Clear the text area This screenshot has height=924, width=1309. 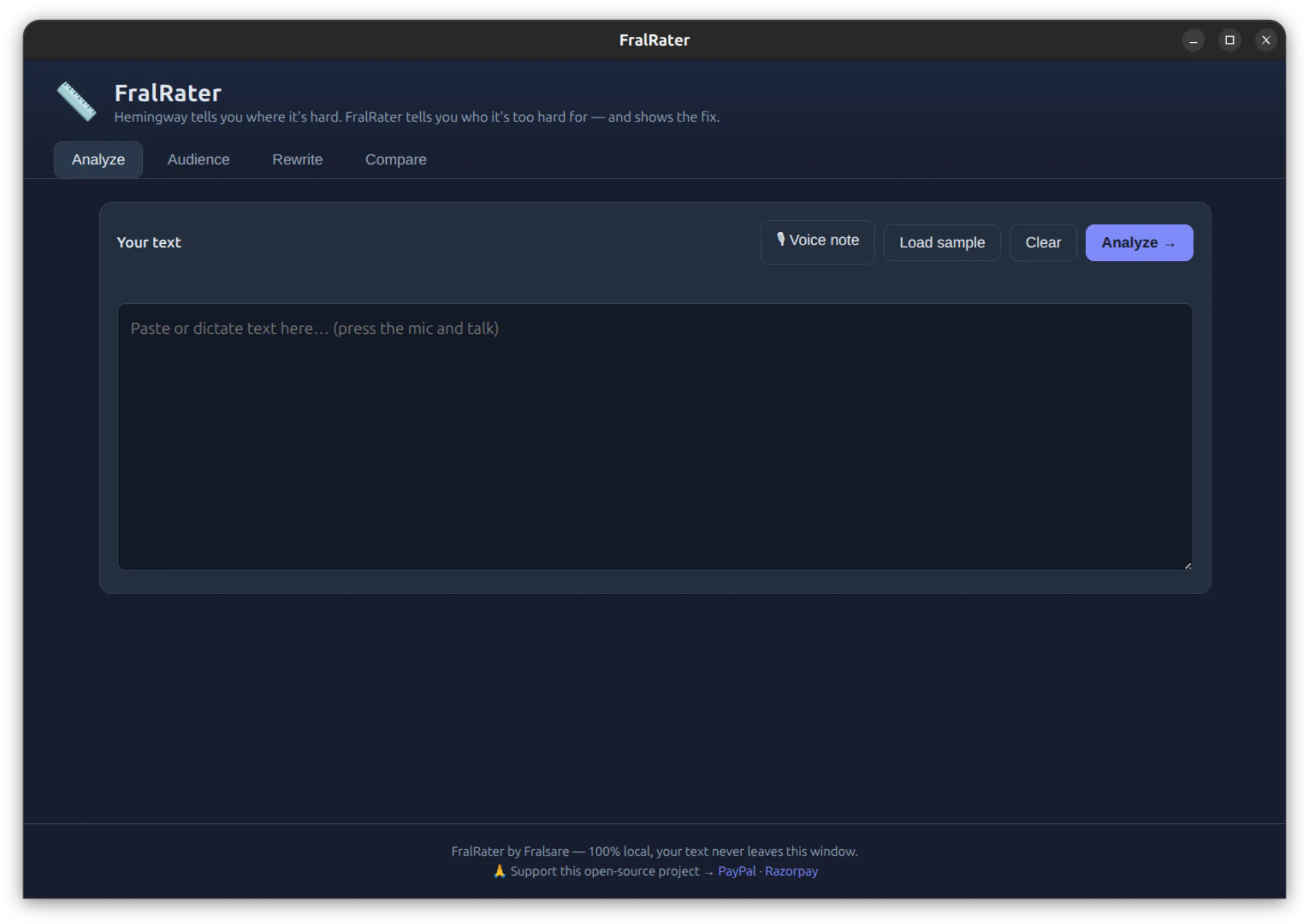click(x=1042, y=242)
